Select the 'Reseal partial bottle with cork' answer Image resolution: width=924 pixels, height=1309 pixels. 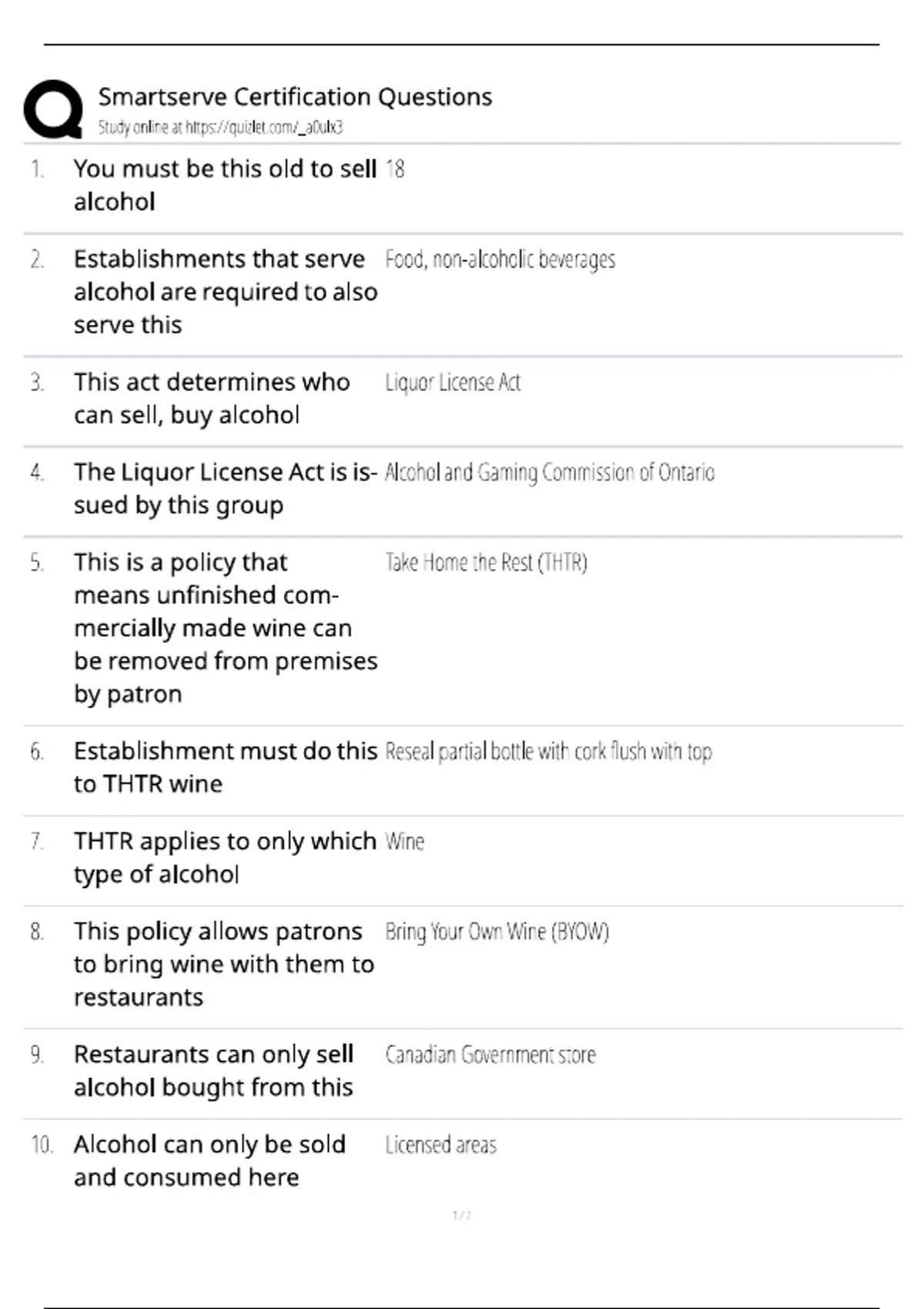click(x=548, y=751)
